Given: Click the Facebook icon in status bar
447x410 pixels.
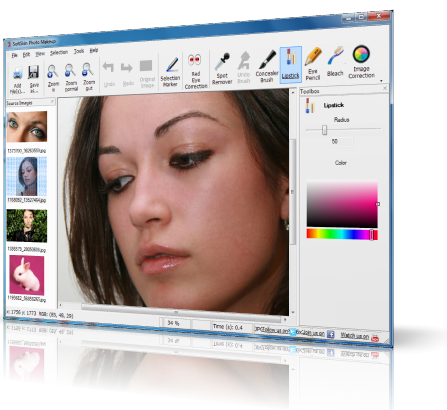Looking at the screenshot, I should tap(331, 334).
